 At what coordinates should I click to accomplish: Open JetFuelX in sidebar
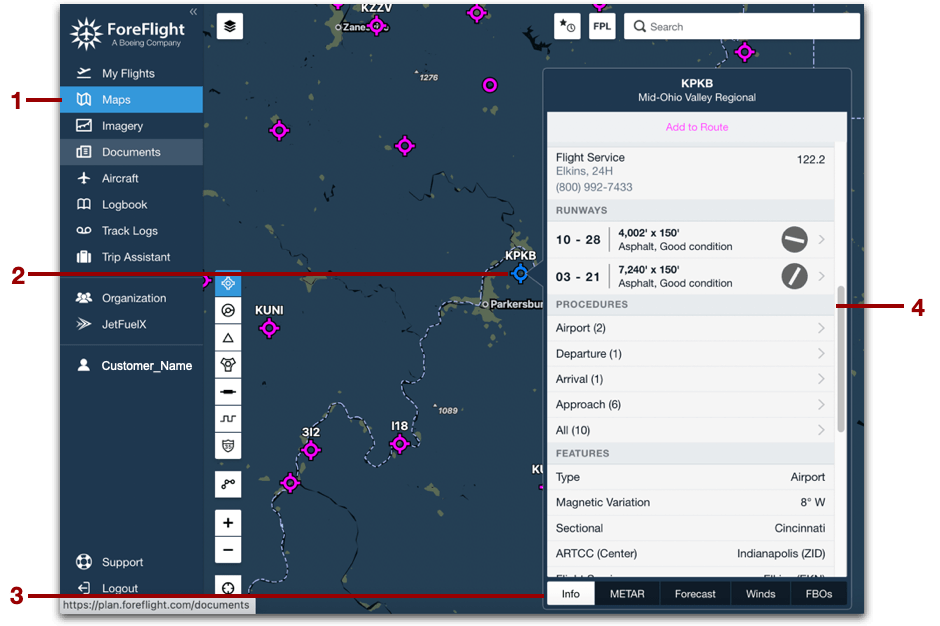[x=131, y=324]
